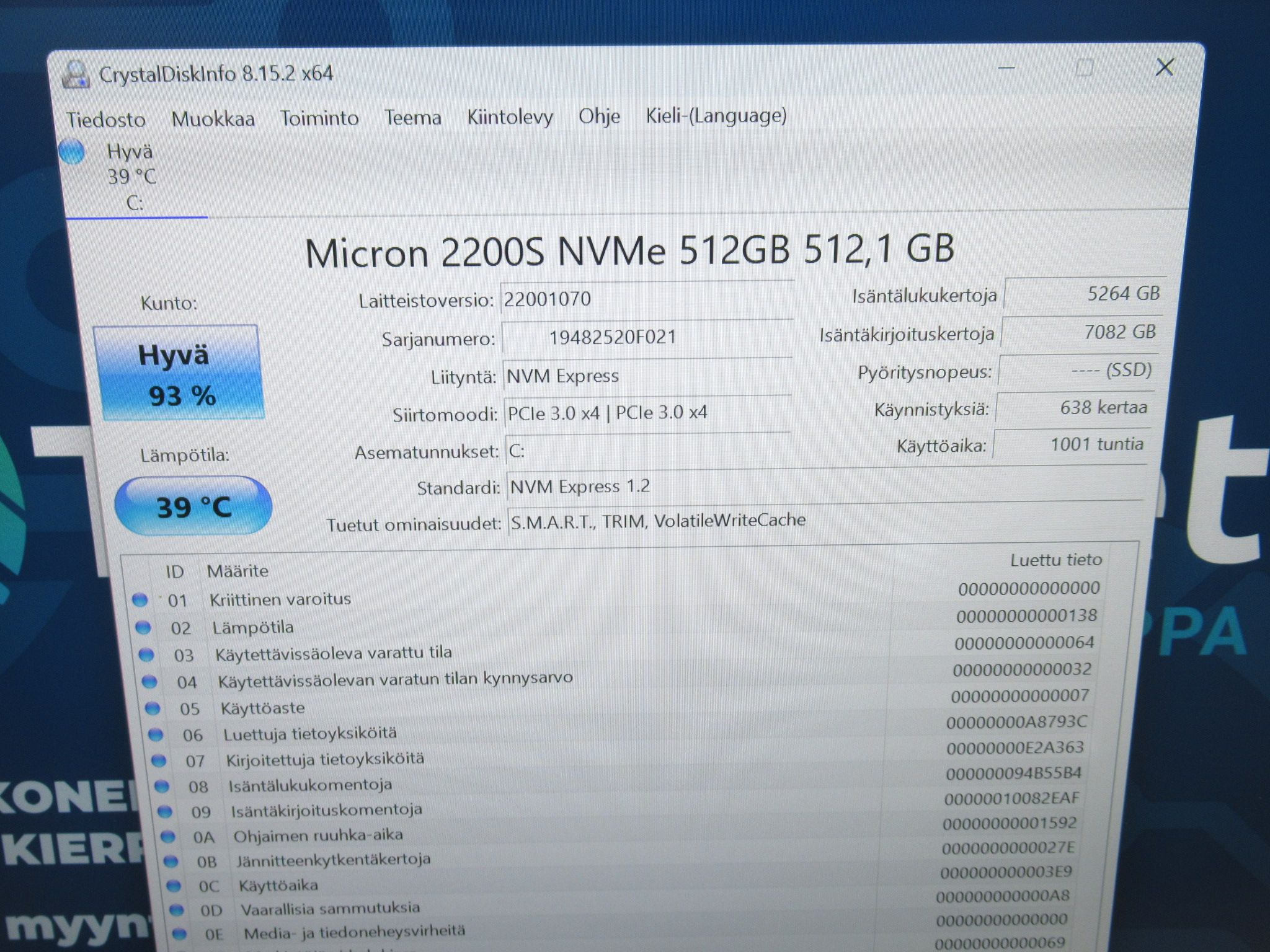Image resolution: width=1270 pixels, height=952 pixels.
Task: Click the CrystalDiskInfo app icon in title bar
Action: coord(76,75)
